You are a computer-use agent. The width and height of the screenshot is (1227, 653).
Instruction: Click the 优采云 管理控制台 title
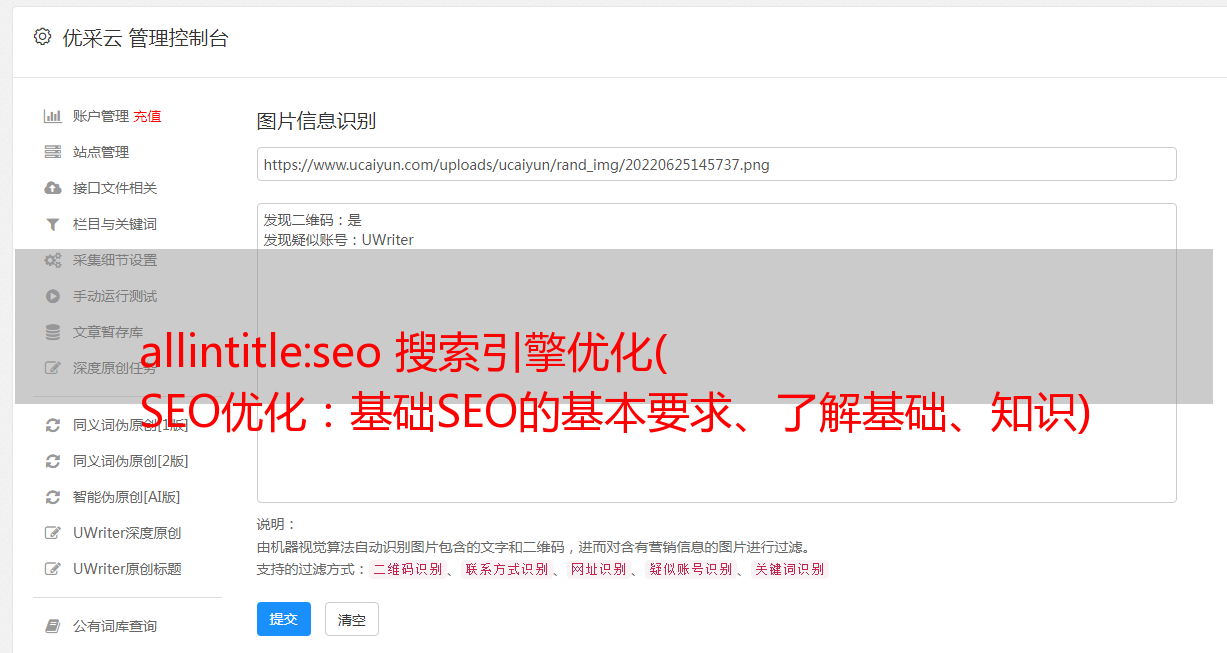145,38
